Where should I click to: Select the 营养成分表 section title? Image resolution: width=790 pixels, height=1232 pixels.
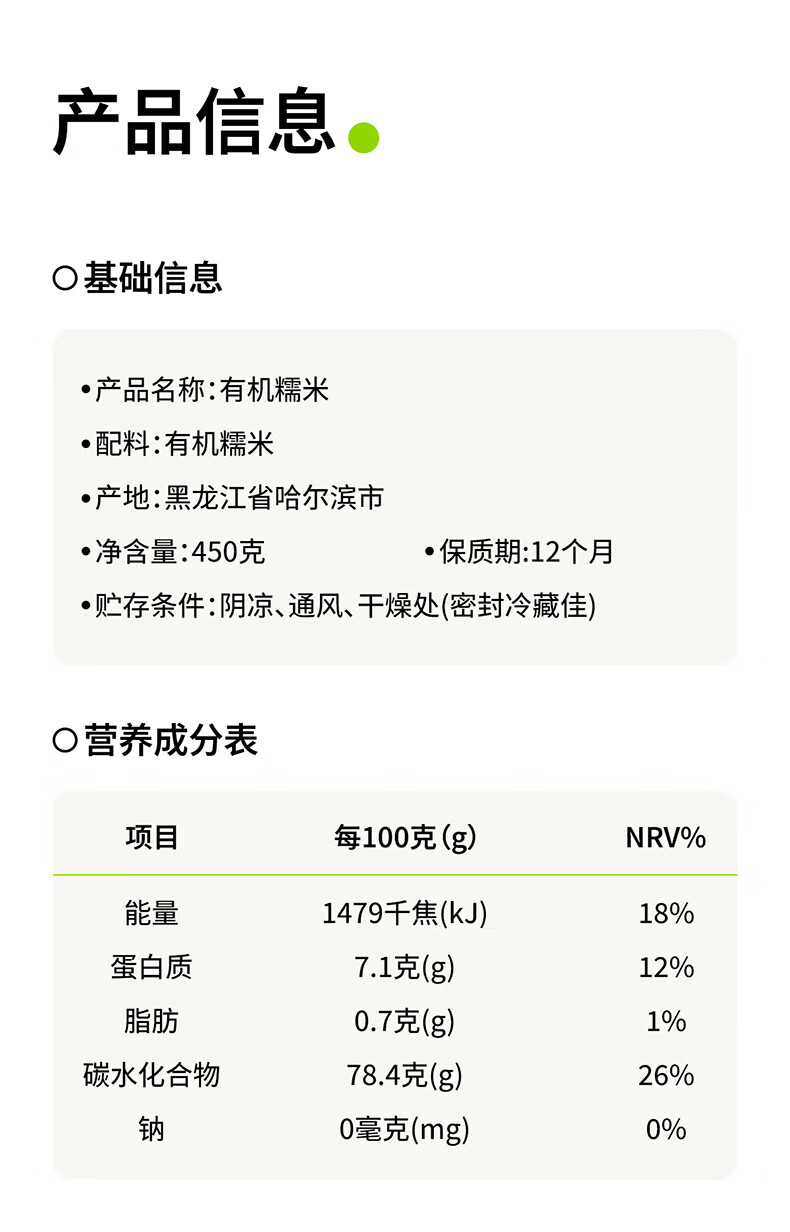tap(171, 741)
